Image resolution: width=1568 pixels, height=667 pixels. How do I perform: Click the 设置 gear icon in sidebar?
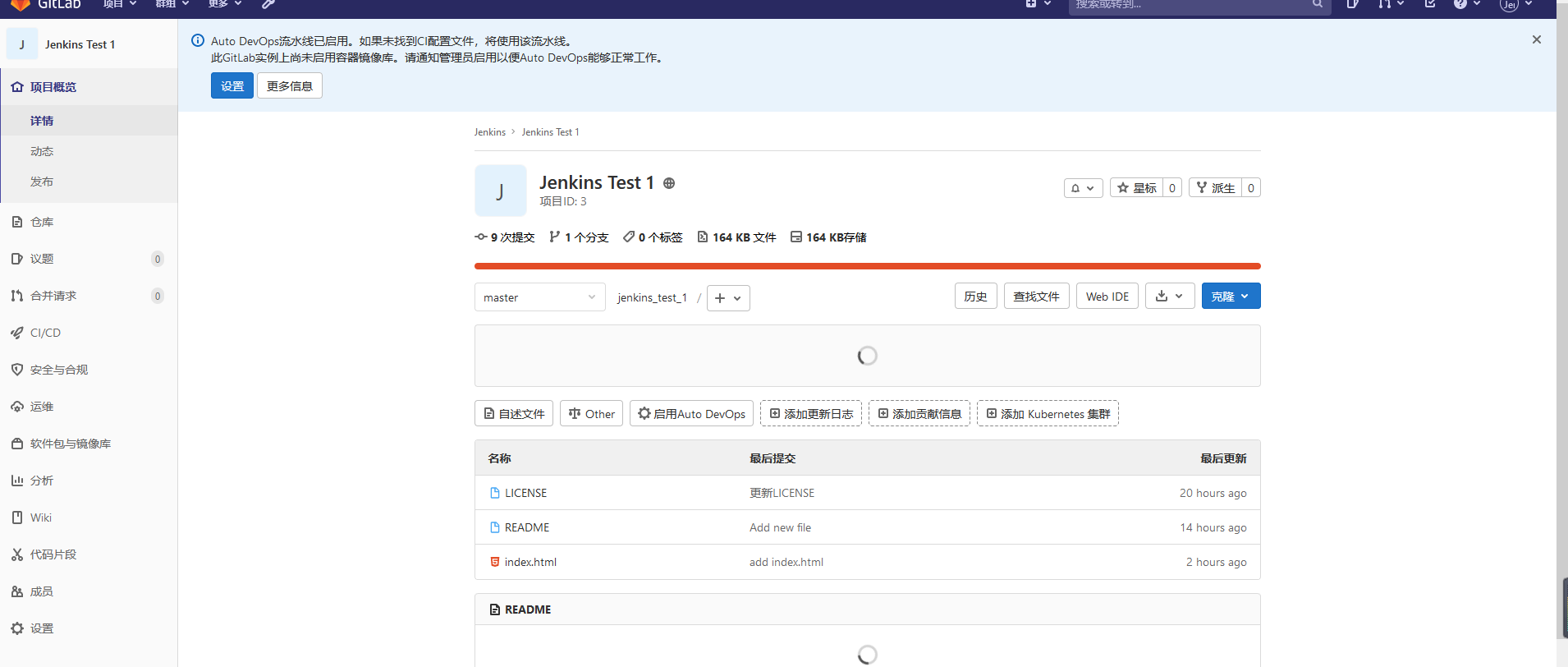(x=17, y=628)
